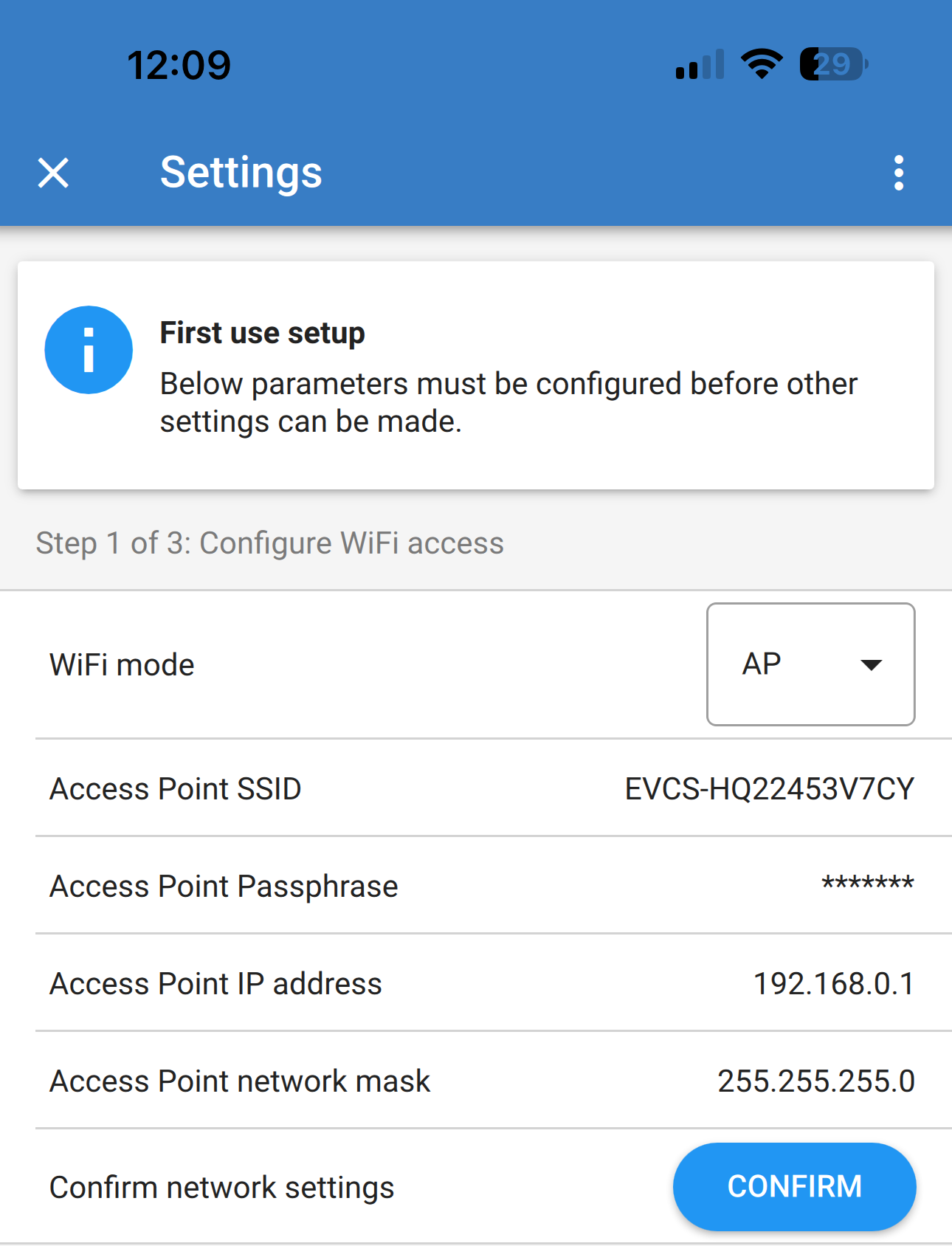Viewport: 952px width, 1246px height.
Task: Click Confirm network settings label
Action: (x=221, y=1187)
